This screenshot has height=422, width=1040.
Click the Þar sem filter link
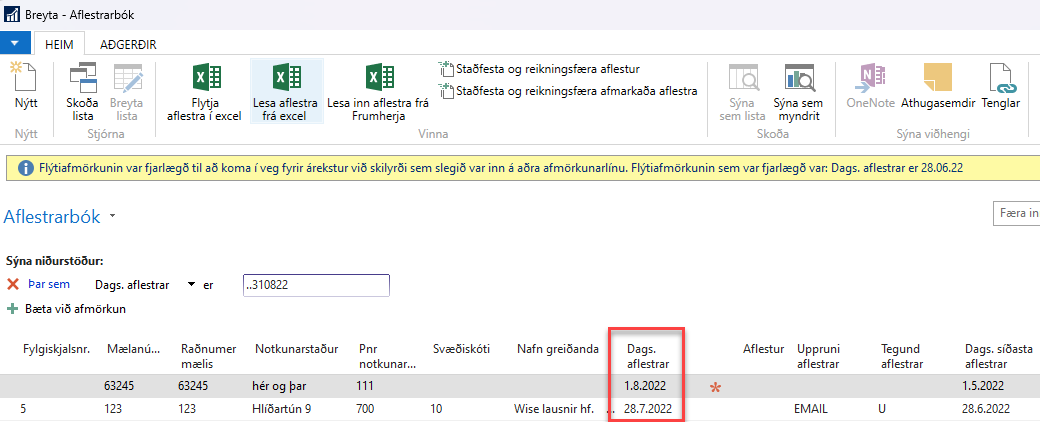[x=49, y=285]
